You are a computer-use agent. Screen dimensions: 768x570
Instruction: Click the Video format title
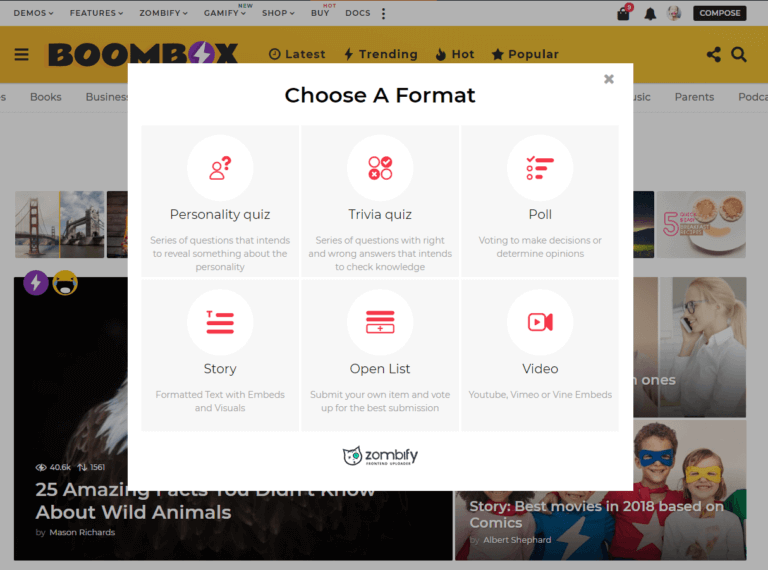tap(540, 369)
